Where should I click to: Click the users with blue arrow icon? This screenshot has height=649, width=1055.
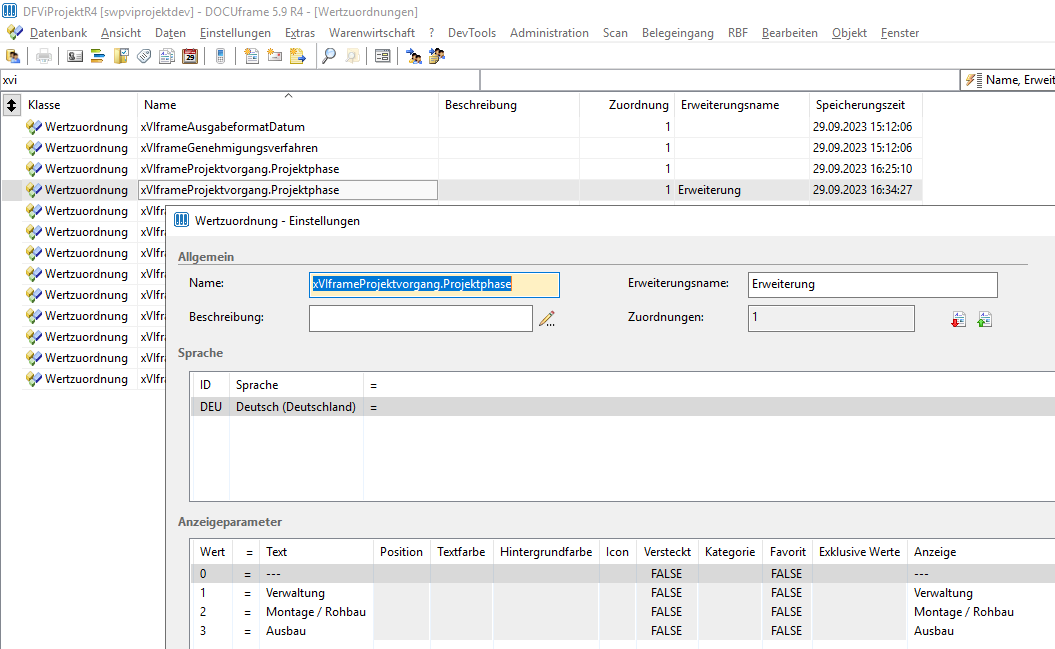[414, 56]
